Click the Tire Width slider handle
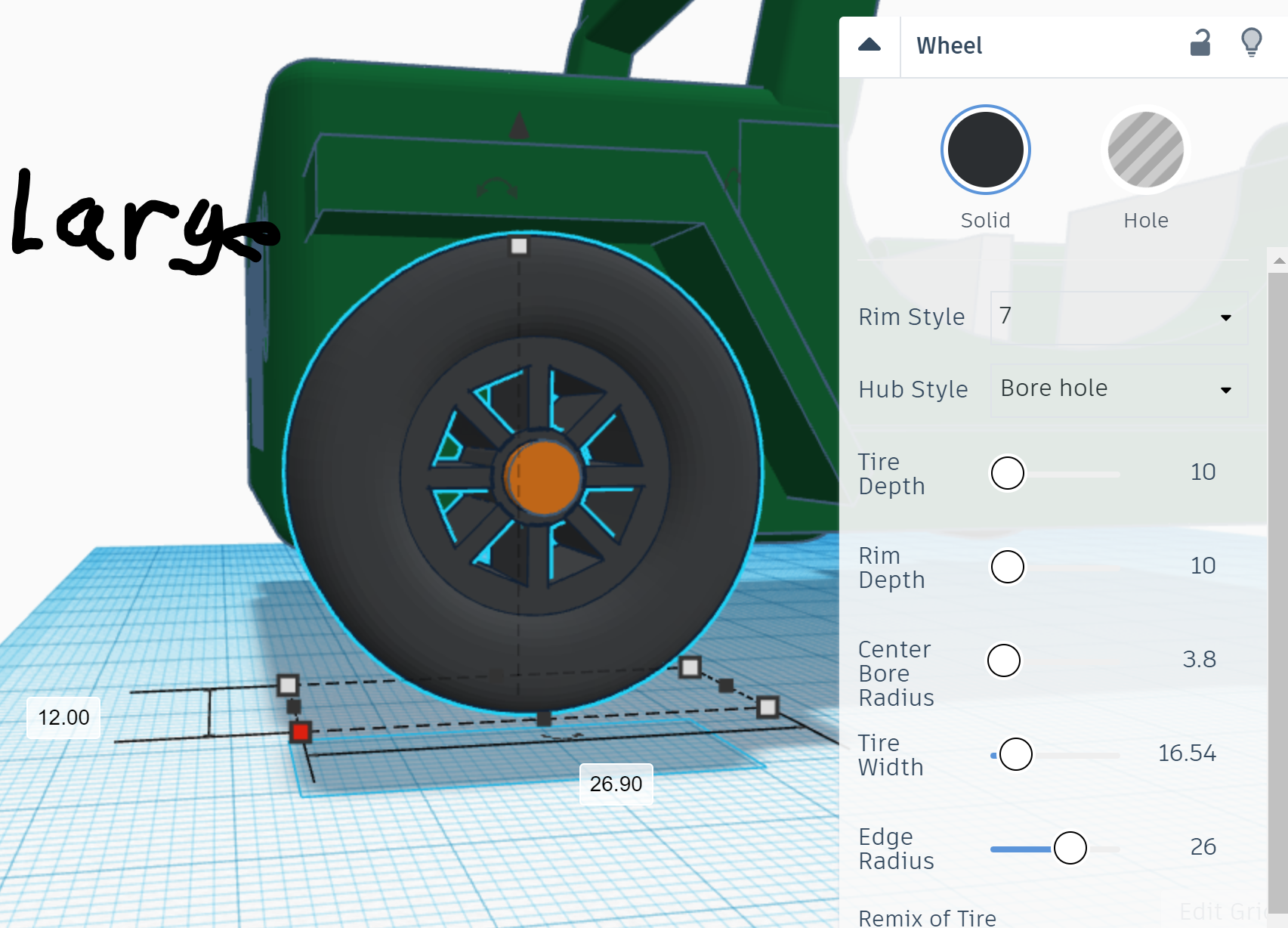Screen dimensions: 1288x928 coord(1016,754)
